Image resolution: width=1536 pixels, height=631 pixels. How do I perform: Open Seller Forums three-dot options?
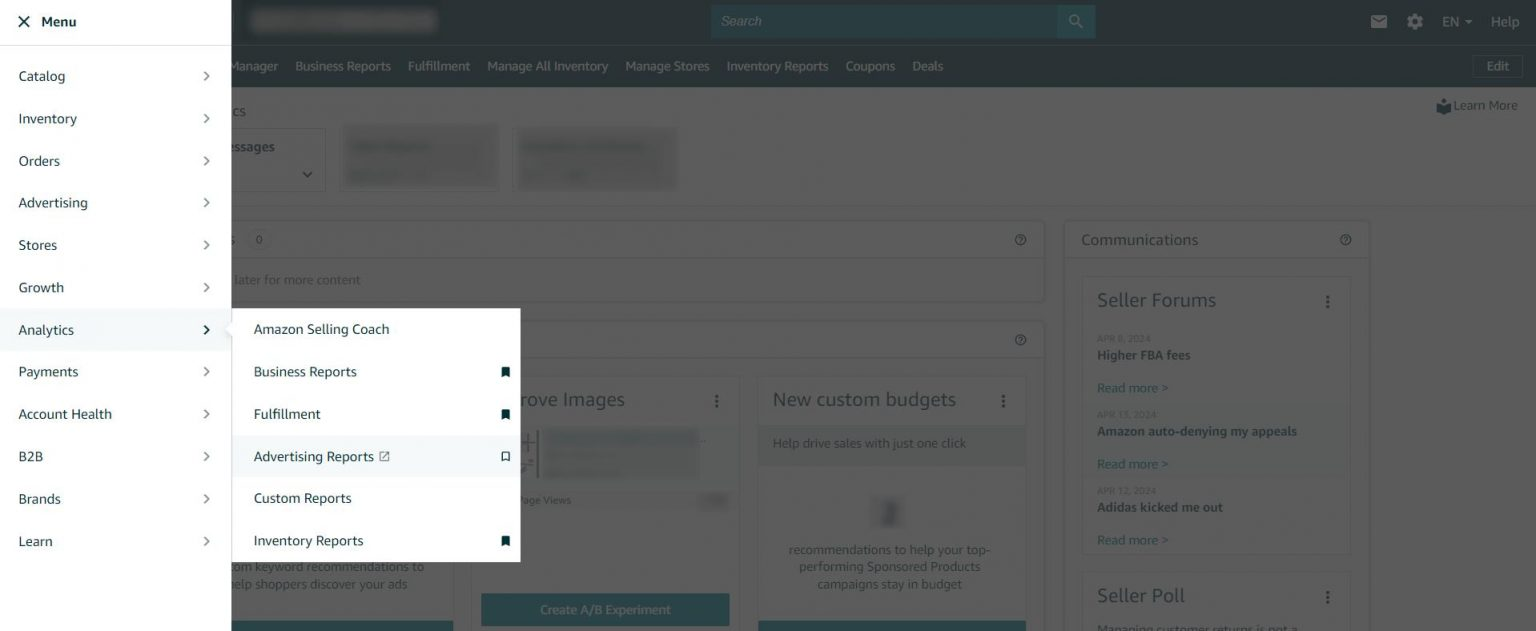pos(1328,301)
